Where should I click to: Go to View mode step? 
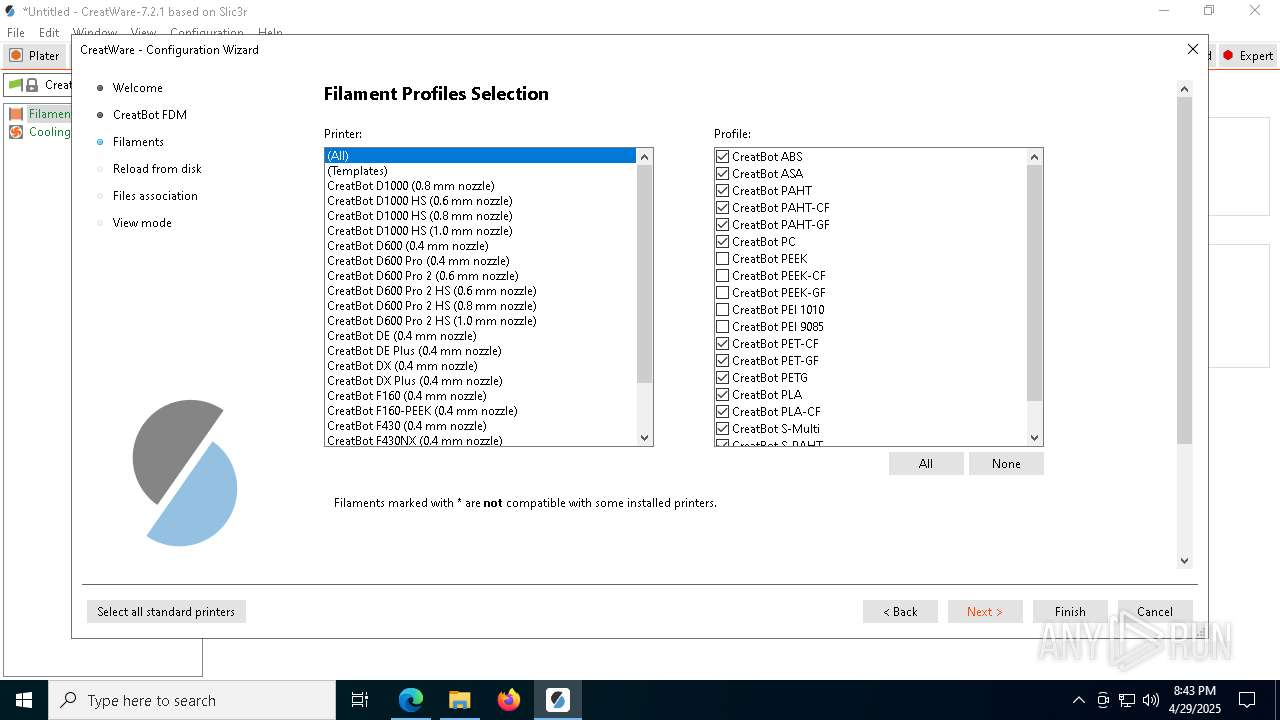pyautogui.click(x=142, y=223)
